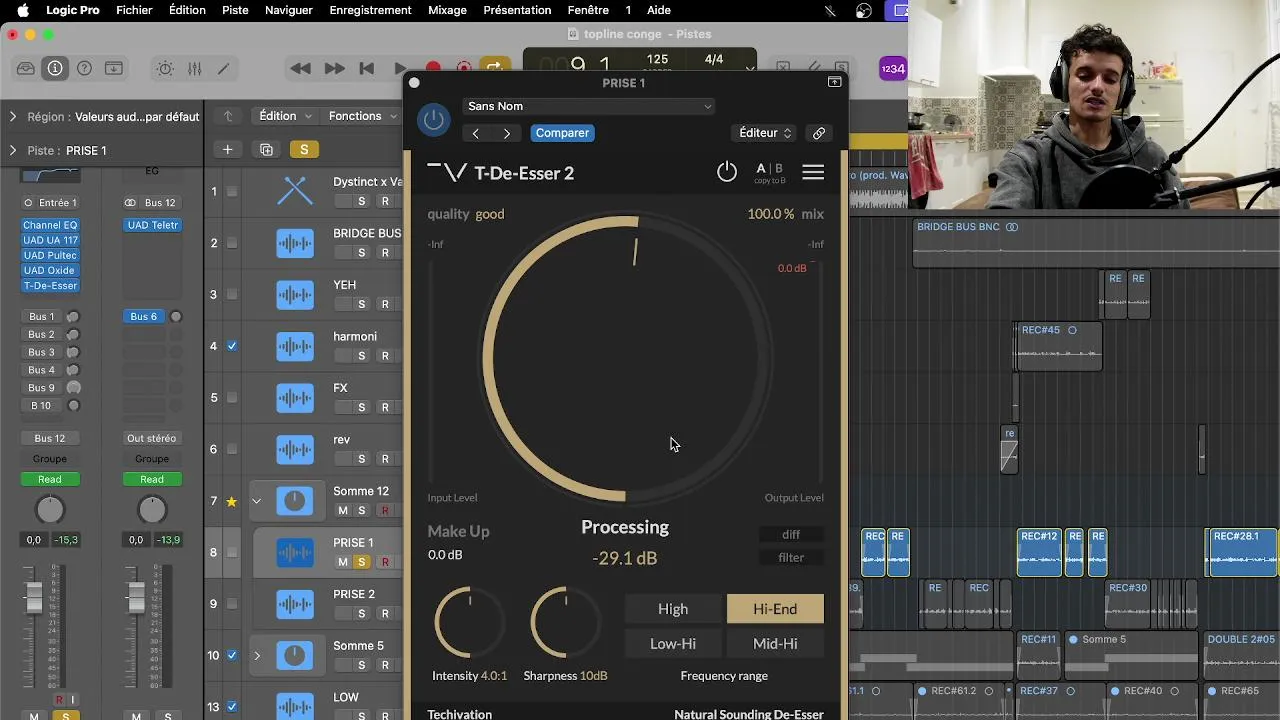This screenshot has width=1280, height=720.
Task: Click the toolbar download tray icon
Action: 114,68
